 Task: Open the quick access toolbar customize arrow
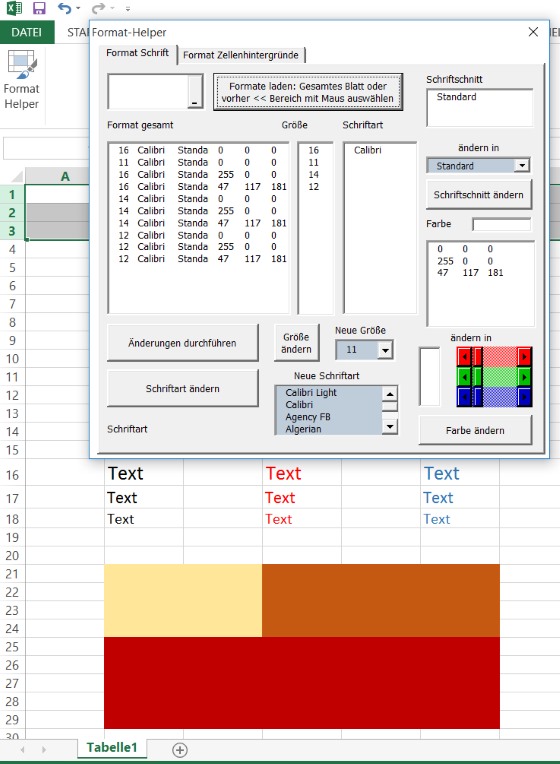128,9
